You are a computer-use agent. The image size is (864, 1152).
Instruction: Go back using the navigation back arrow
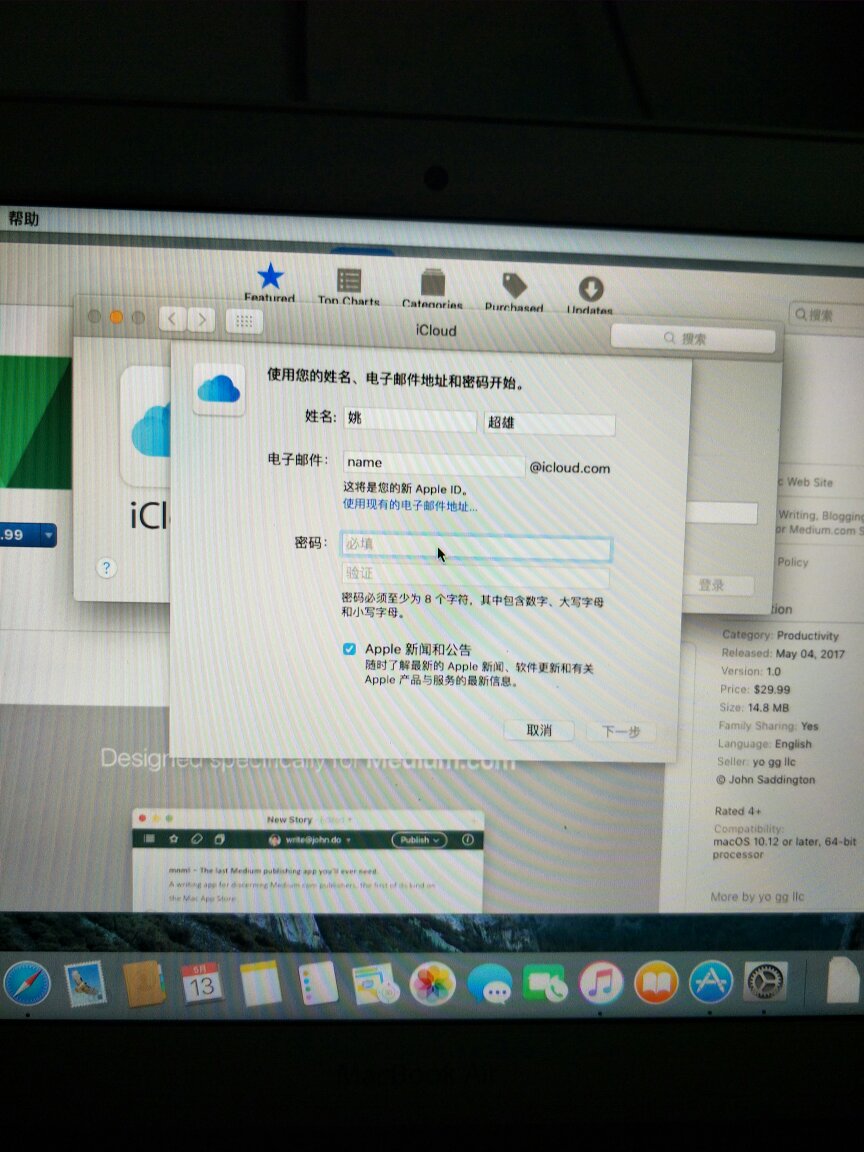click(171, 318)
